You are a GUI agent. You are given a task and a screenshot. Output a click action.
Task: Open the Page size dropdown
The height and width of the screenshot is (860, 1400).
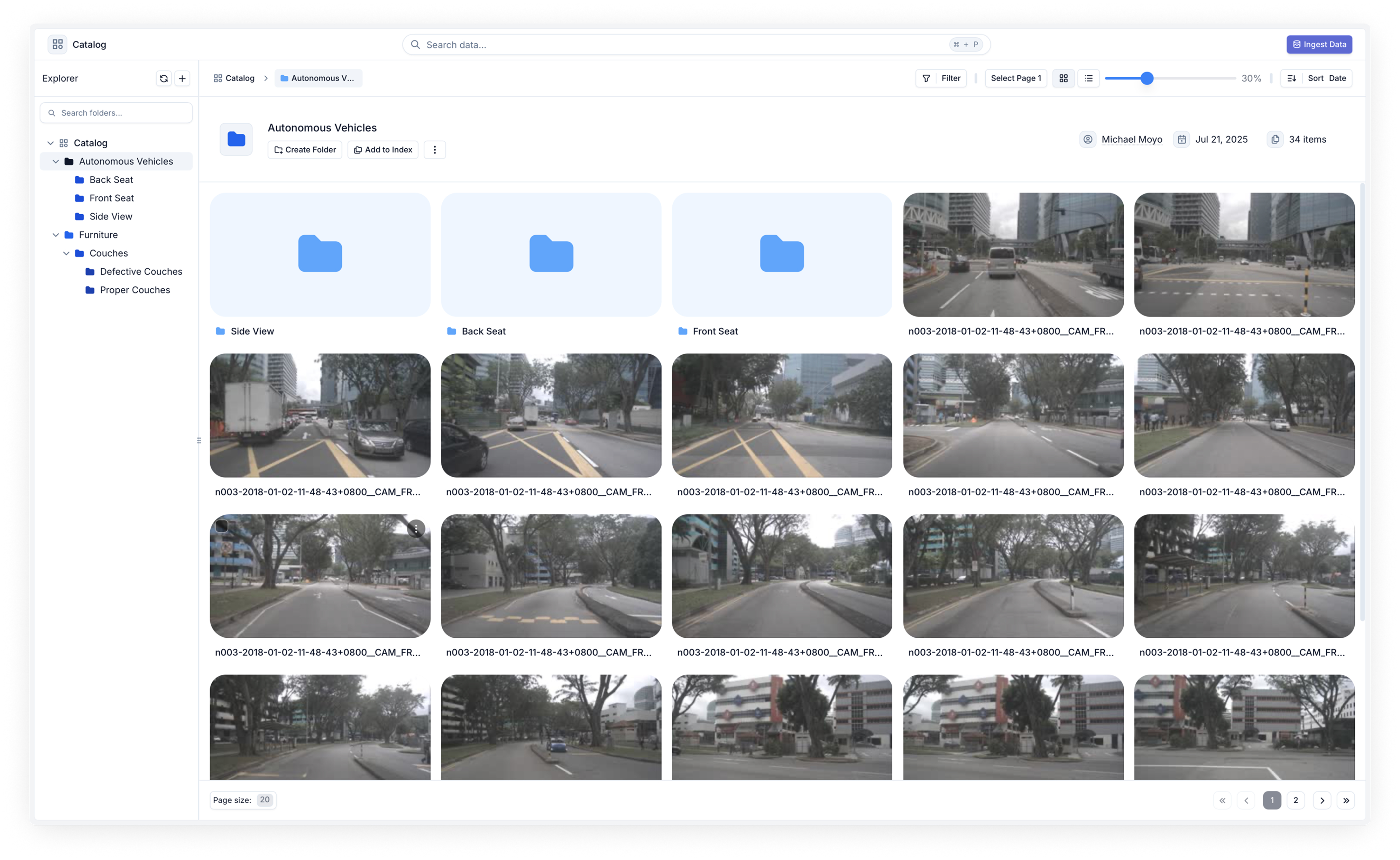click(x=265, y=800)
